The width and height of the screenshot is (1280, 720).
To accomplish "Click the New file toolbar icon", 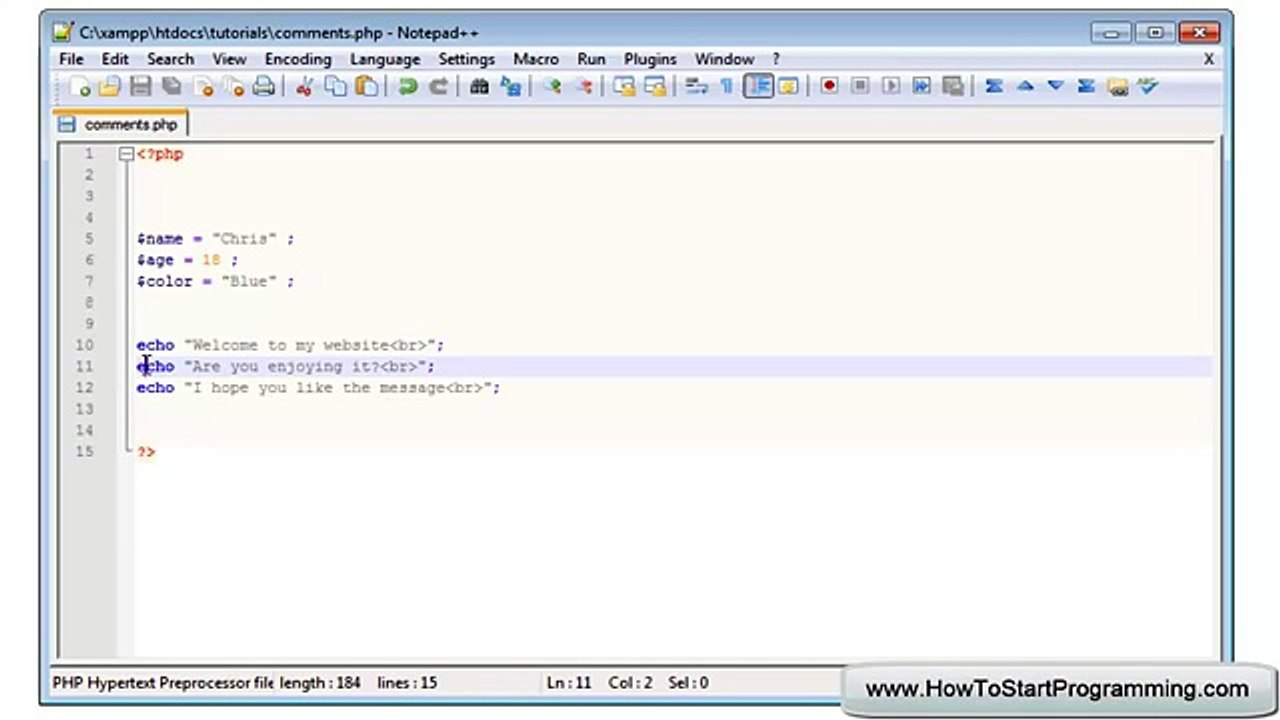I will coord(80,87).
